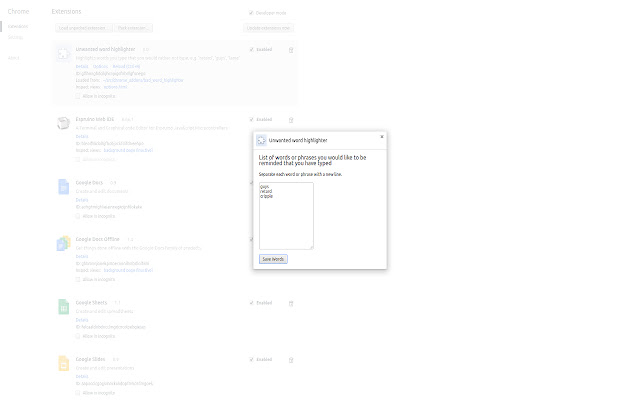Open the bad_word_highlighter loaded-from path link
Screen dimensions: 640x400
tap(143, 80)
